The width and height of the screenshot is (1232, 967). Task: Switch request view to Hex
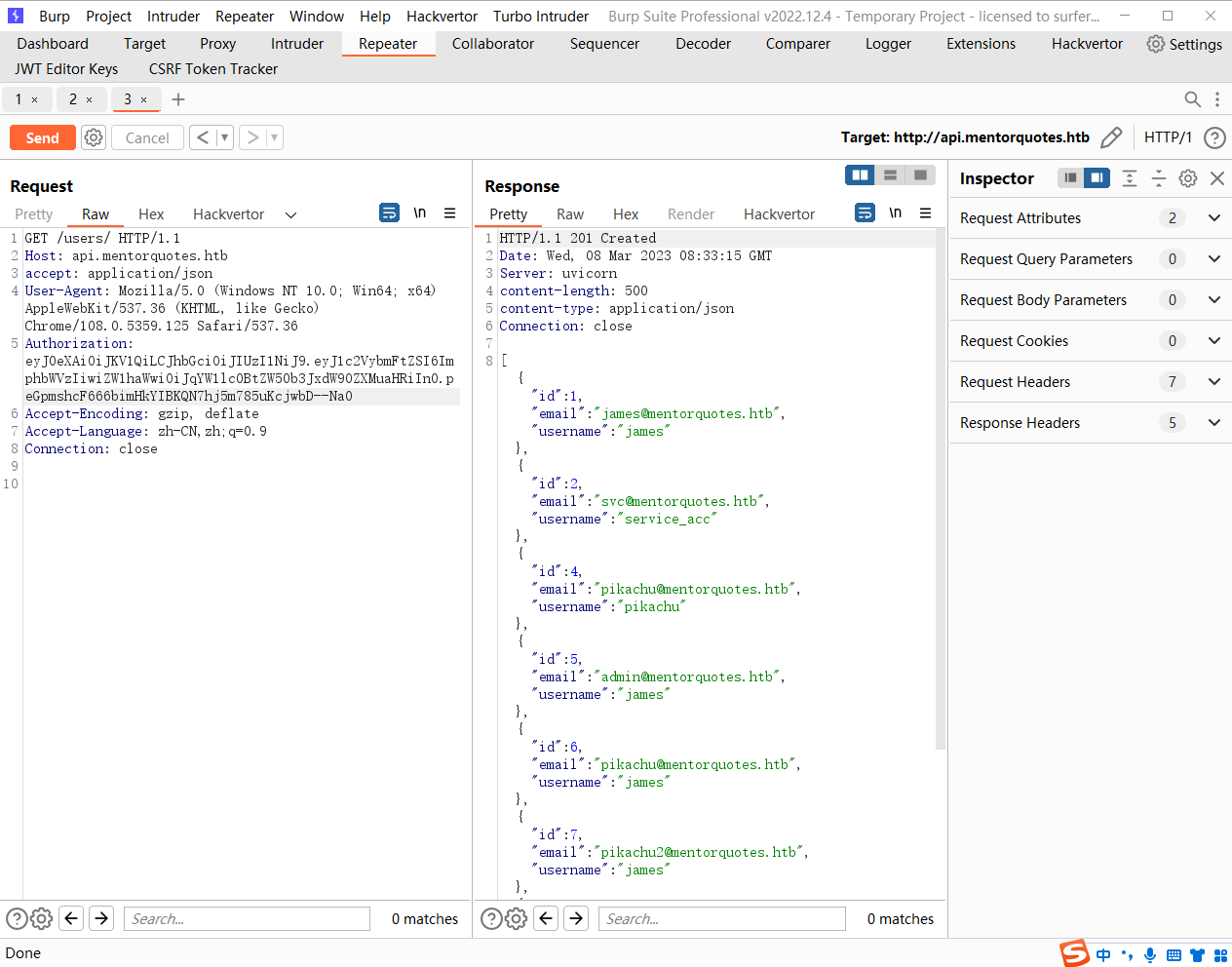(x=151, y=214)
